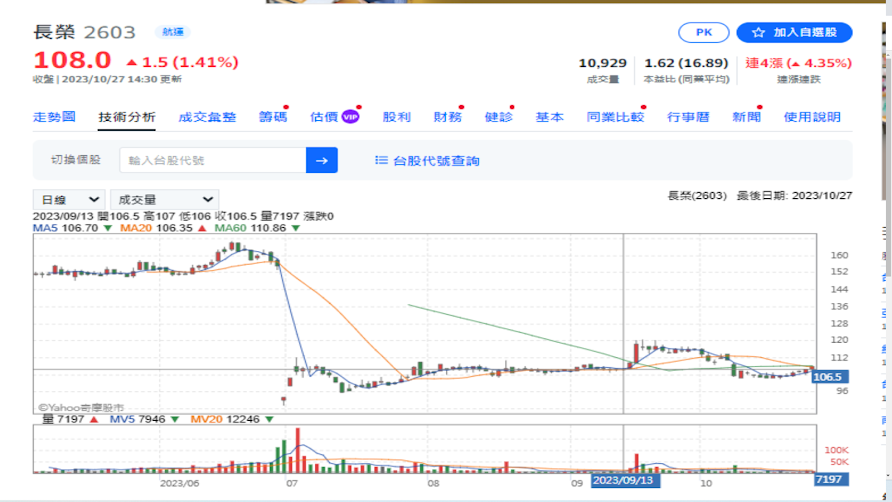Select the 技術分析 tab
This screenshot has height=502, width=892.
(x=126, y=117)
